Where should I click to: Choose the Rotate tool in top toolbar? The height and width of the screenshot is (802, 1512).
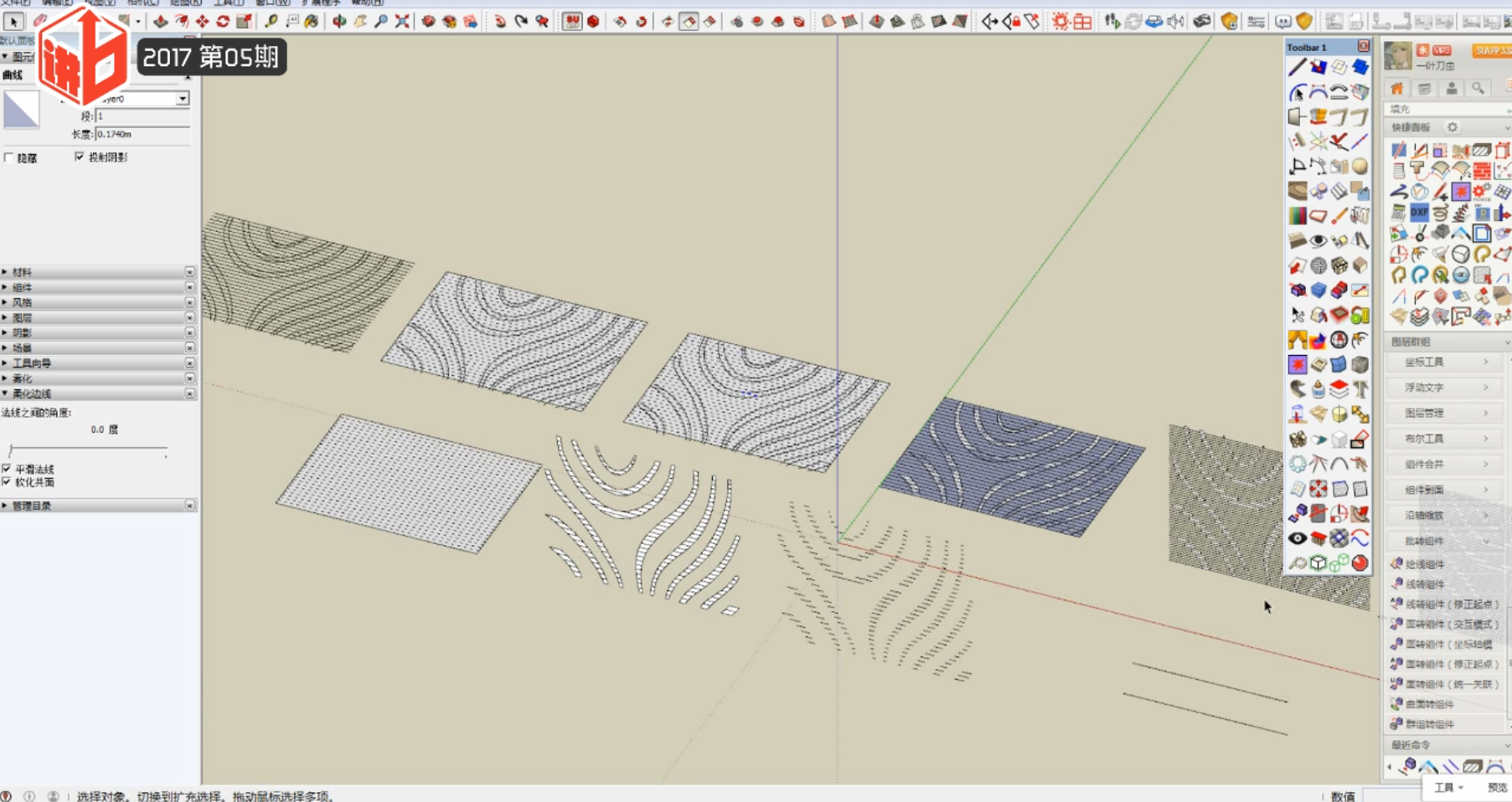click(x=223, y=21)
